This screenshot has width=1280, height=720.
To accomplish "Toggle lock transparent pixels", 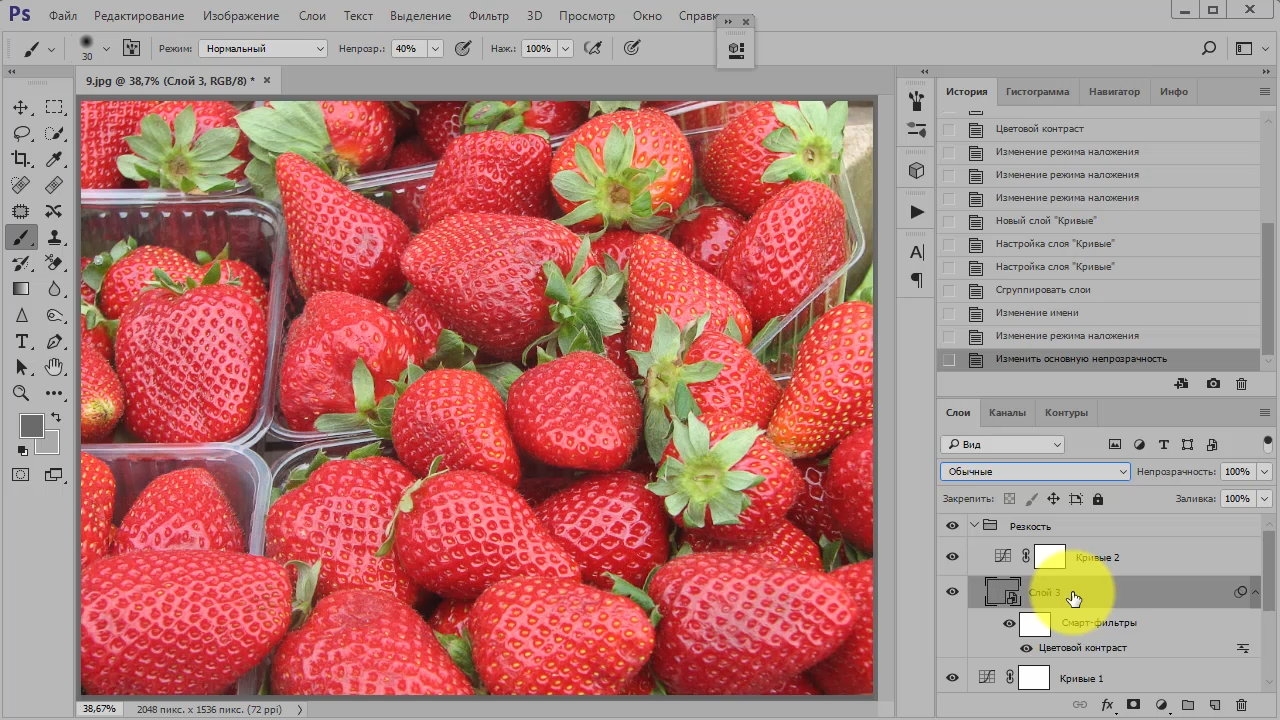I will point(1009,499).
